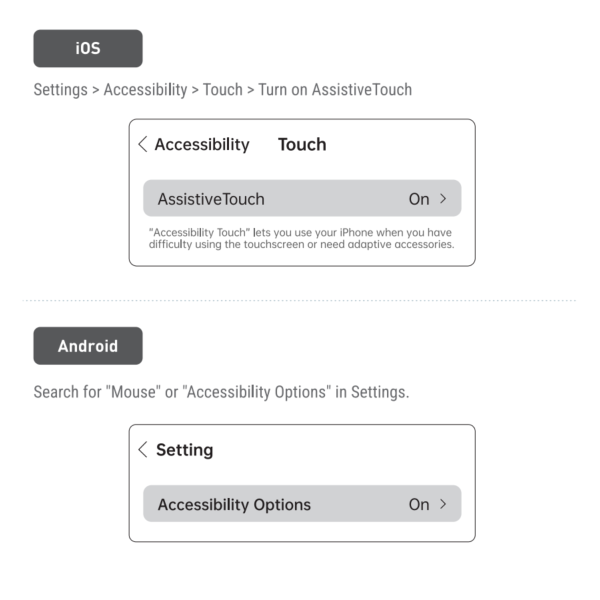Click the Touch page title
Viewport: 600px width, 600px height.
click(x=302, y=144)
